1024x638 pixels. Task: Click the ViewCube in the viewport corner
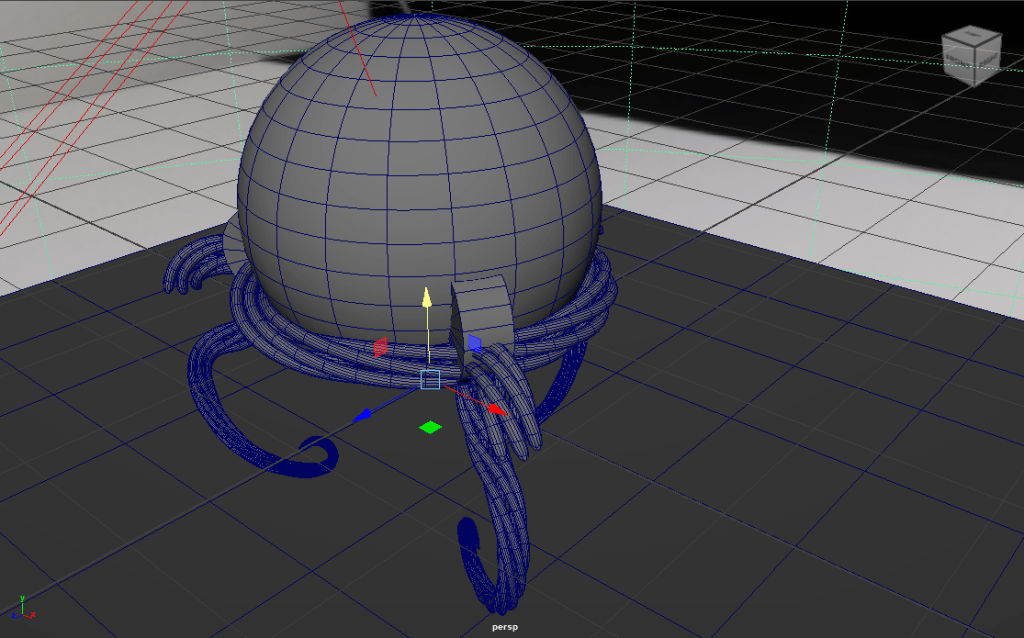point(971,56)
